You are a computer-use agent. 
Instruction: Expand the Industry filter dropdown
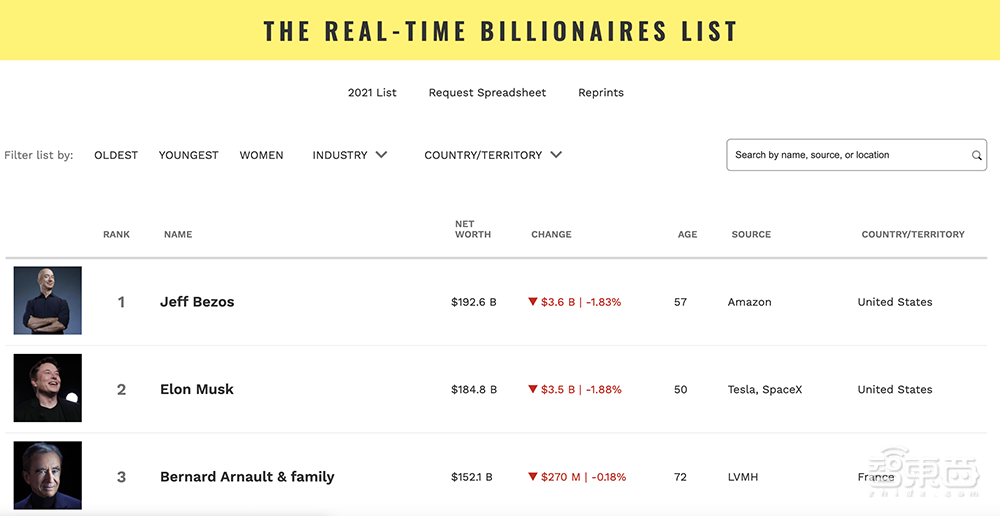click(349, 155)
